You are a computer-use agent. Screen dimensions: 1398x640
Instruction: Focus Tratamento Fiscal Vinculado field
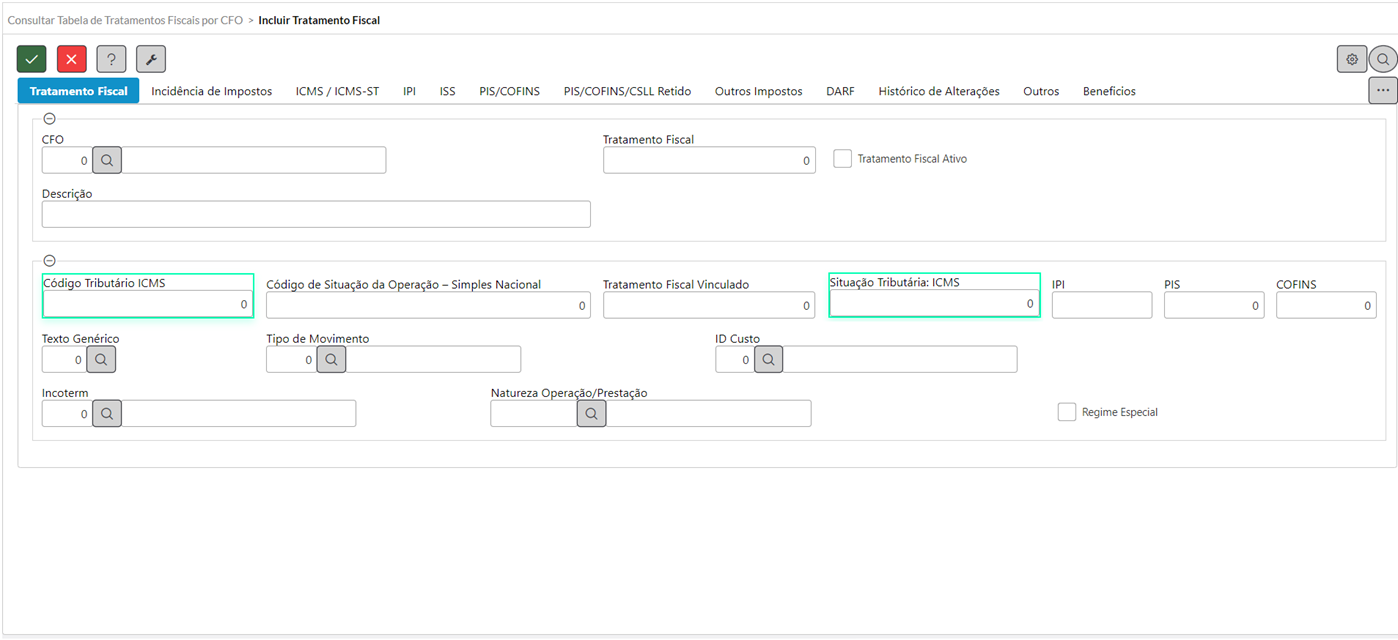(x=709, y=306)
